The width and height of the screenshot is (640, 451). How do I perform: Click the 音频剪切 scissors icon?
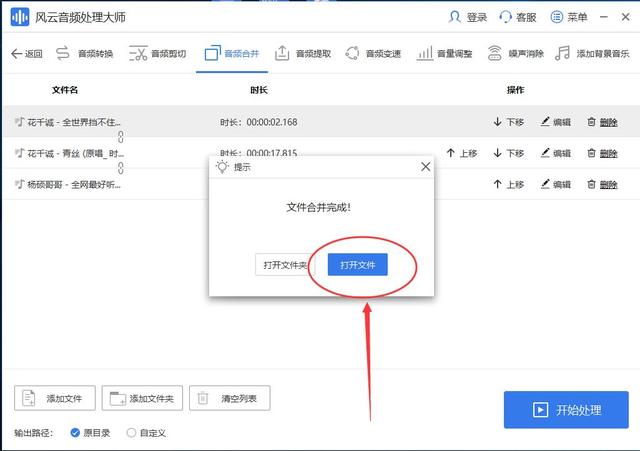point(138,53)
